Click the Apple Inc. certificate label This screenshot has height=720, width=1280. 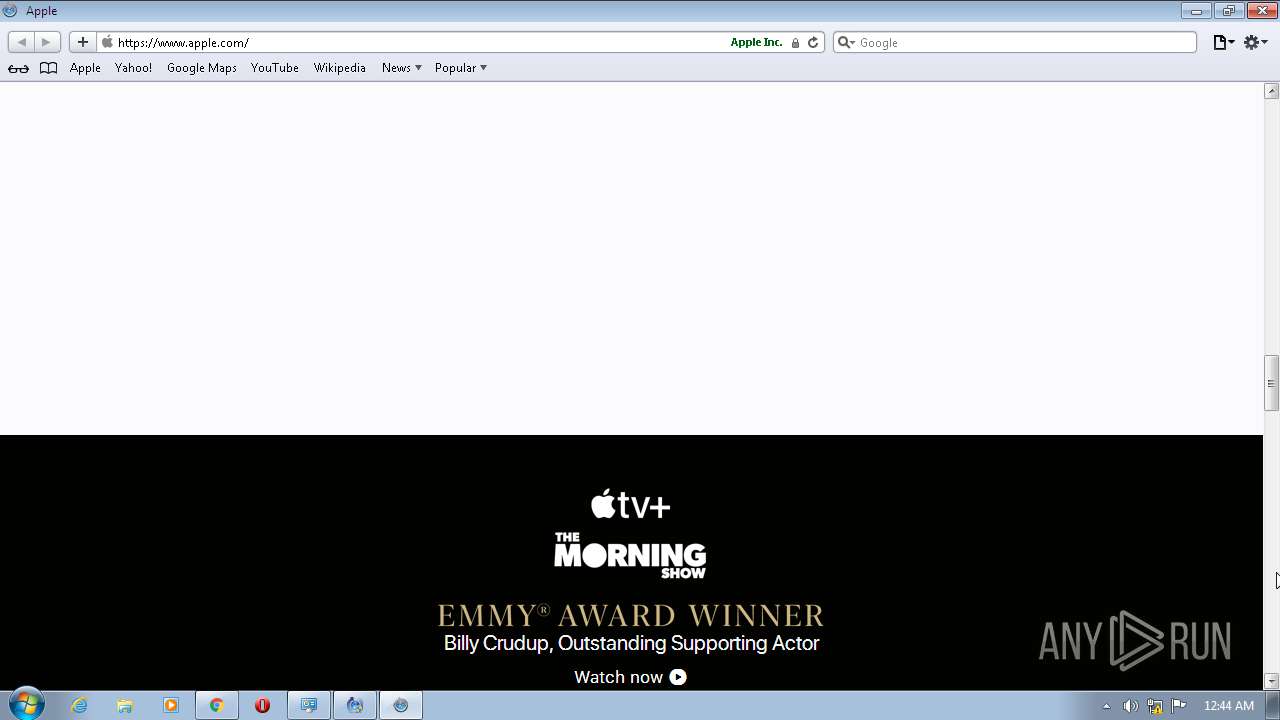click(756, 42)
